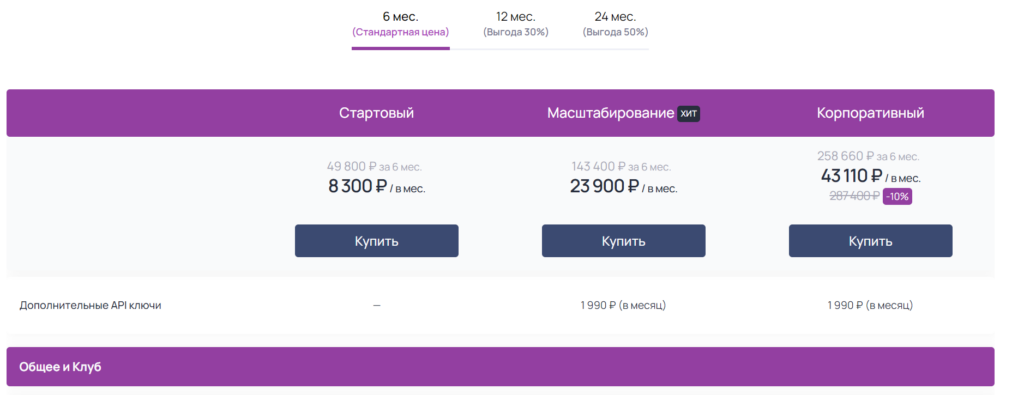Switch to the 24 мес. billing tab
Image resolution: width=1024 pixels, height=395 pixels.
click(615, 24)
